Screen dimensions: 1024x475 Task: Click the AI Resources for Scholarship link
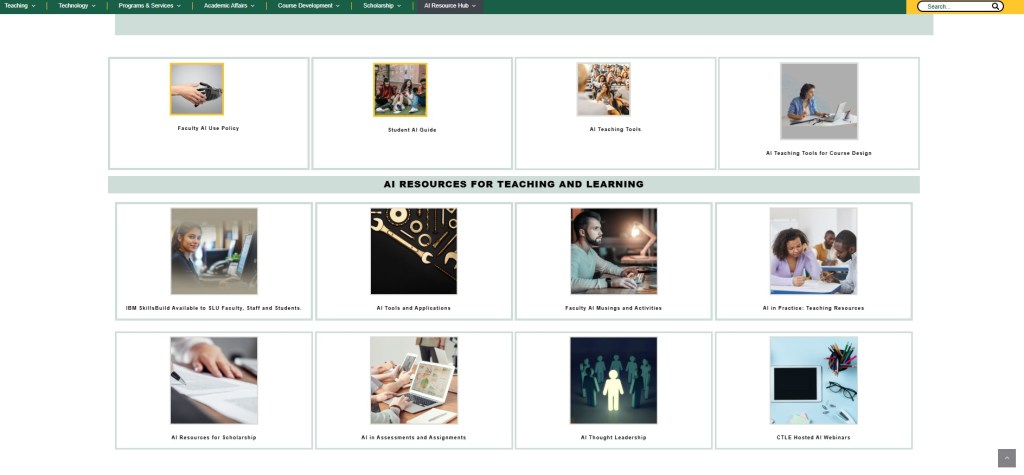point(213,437)
